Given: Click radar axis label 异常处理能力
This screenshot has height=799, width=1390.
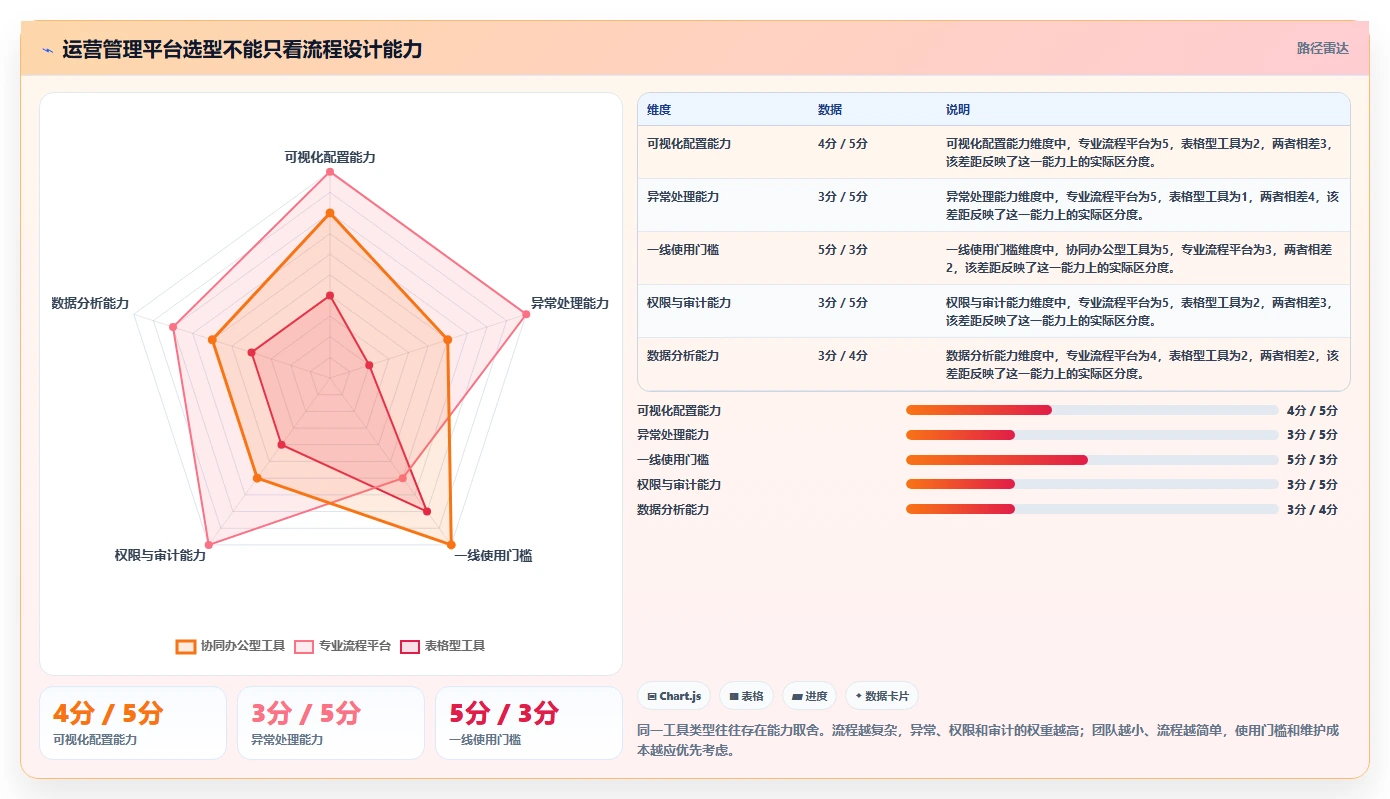Looking at the screenshot, I should [x=569, y=303].
